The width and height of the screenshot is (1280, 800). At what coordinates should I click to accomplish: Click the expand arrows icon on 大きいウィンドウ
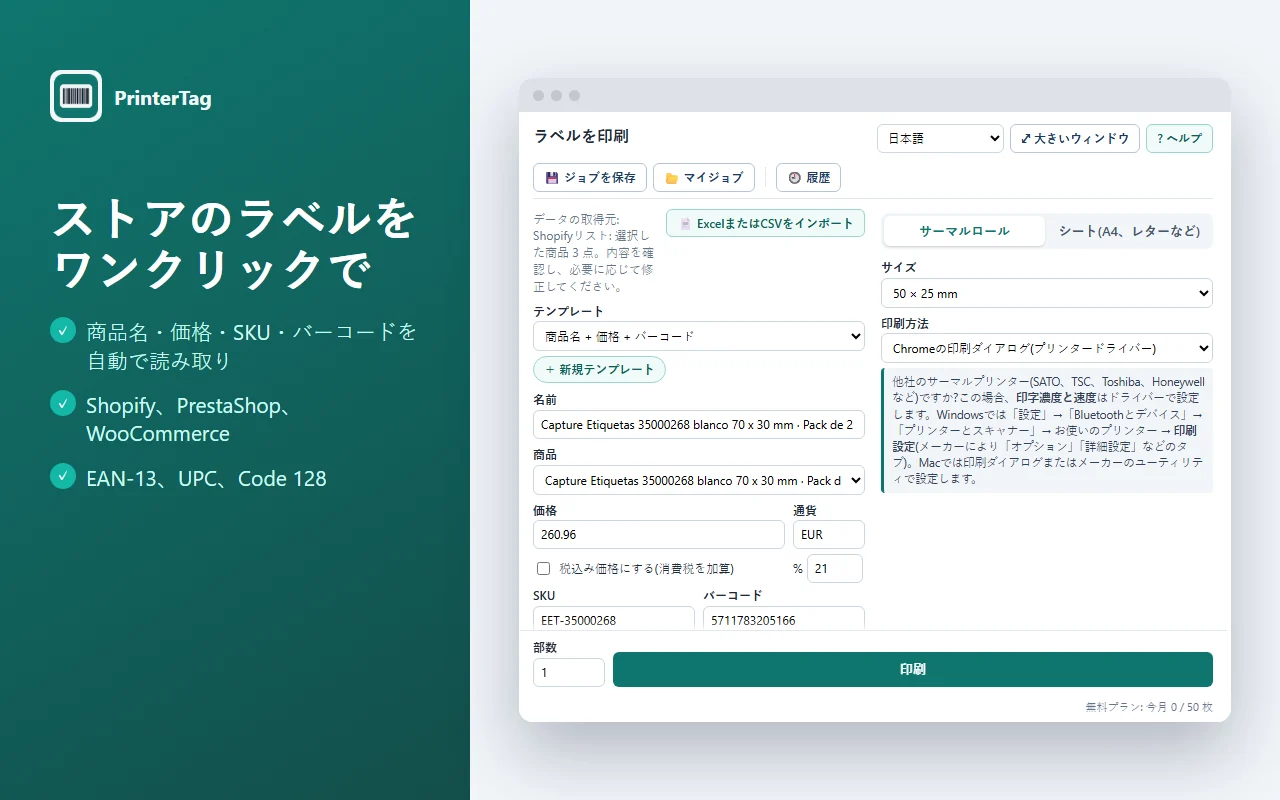pyautogui.click(x=1026, y=138)
